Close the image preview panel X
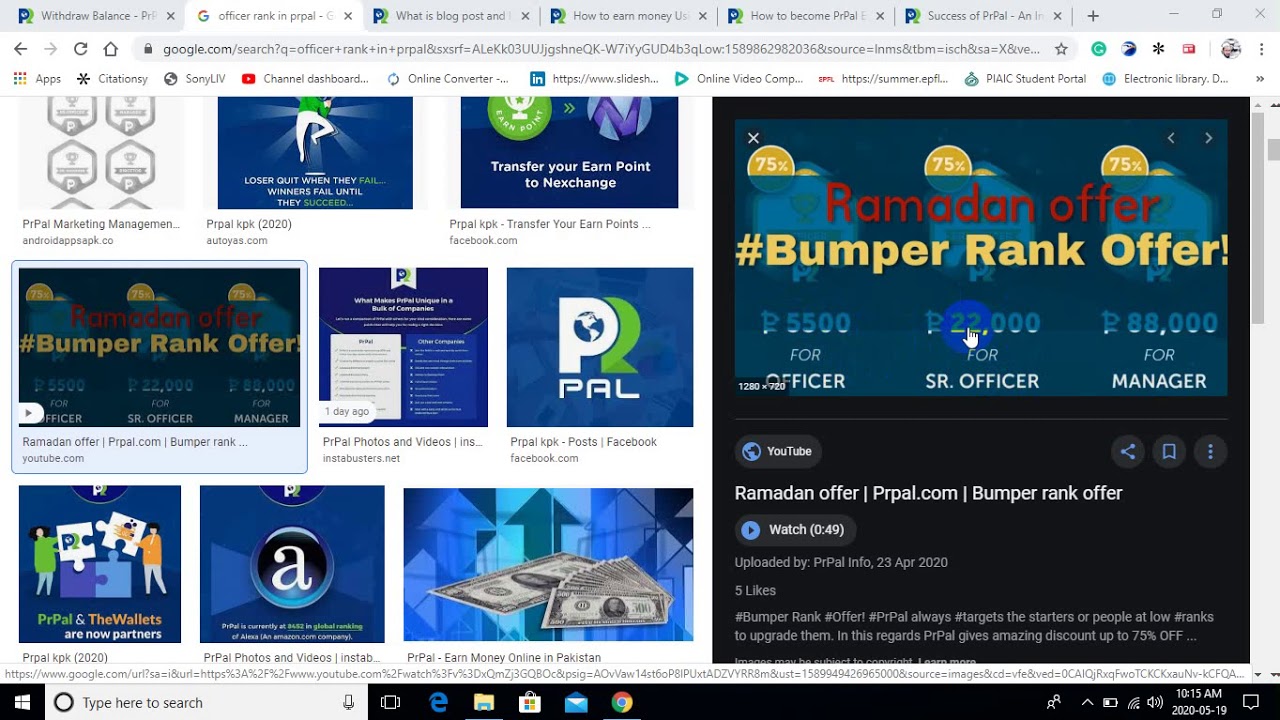This screenshot has width=1280, height=720. [753, 138]
